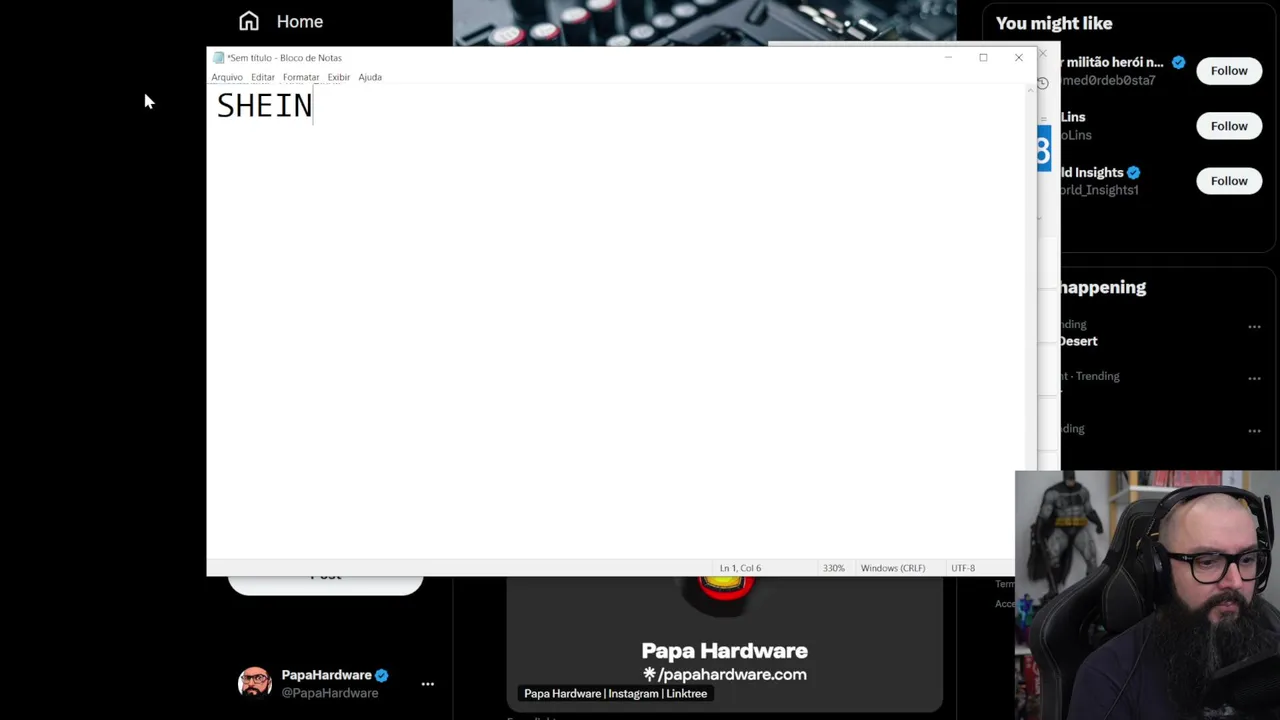Viewport: 1280px width, 720px height.
Task: Click the Home house icon in the X sidebar
Action: click(x=249, y=21)
